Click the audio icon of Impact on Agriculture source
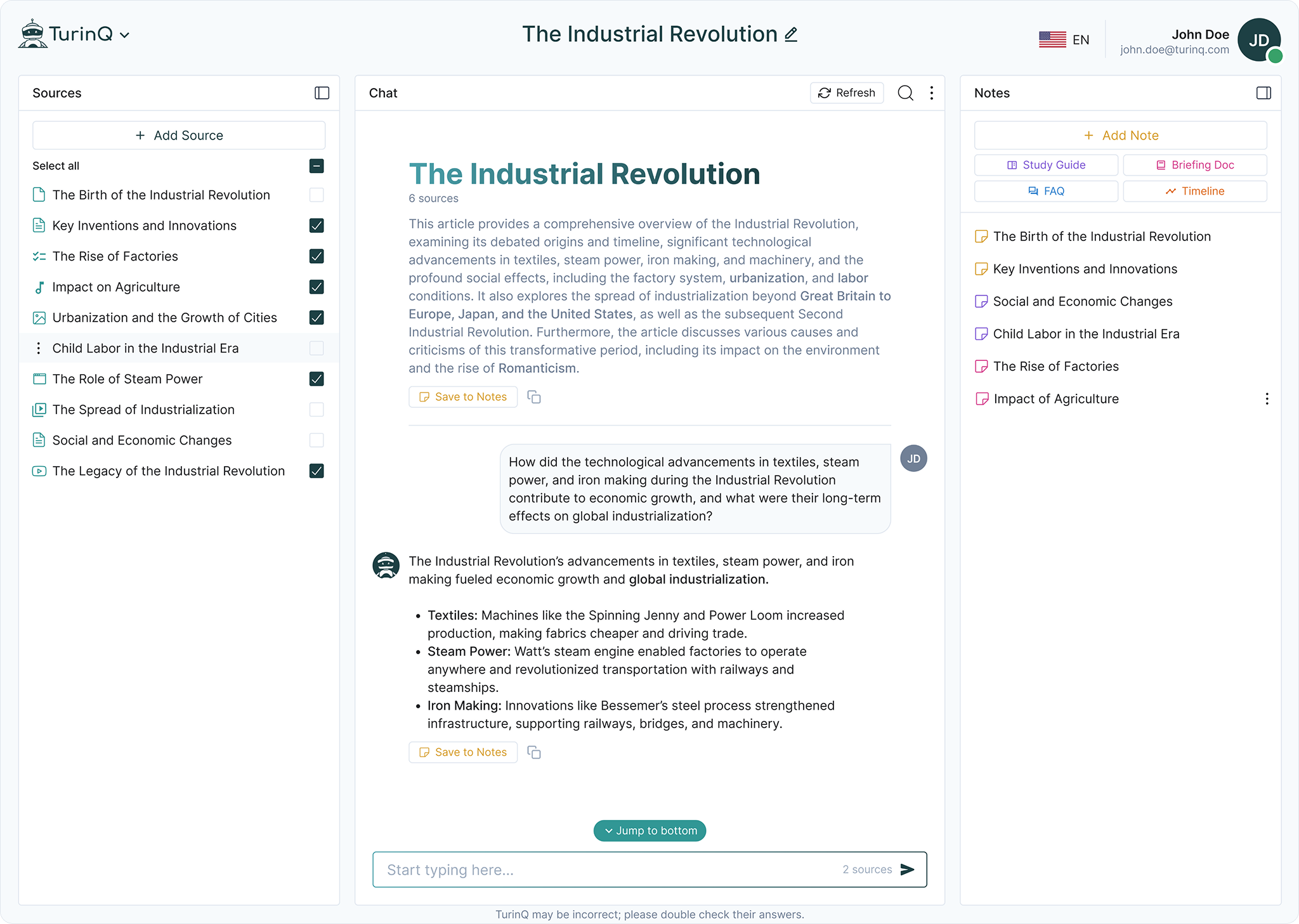This screenshot has height=924, width=1299. 39,287
